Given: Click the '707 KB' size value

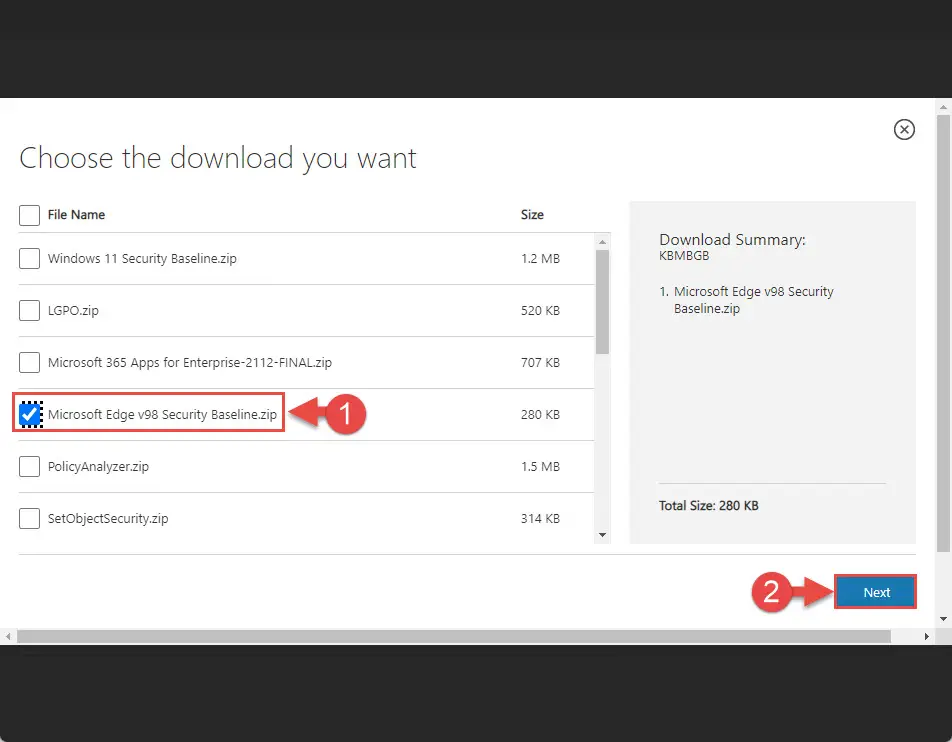Looking at the screenshot, I should (540, 362).
